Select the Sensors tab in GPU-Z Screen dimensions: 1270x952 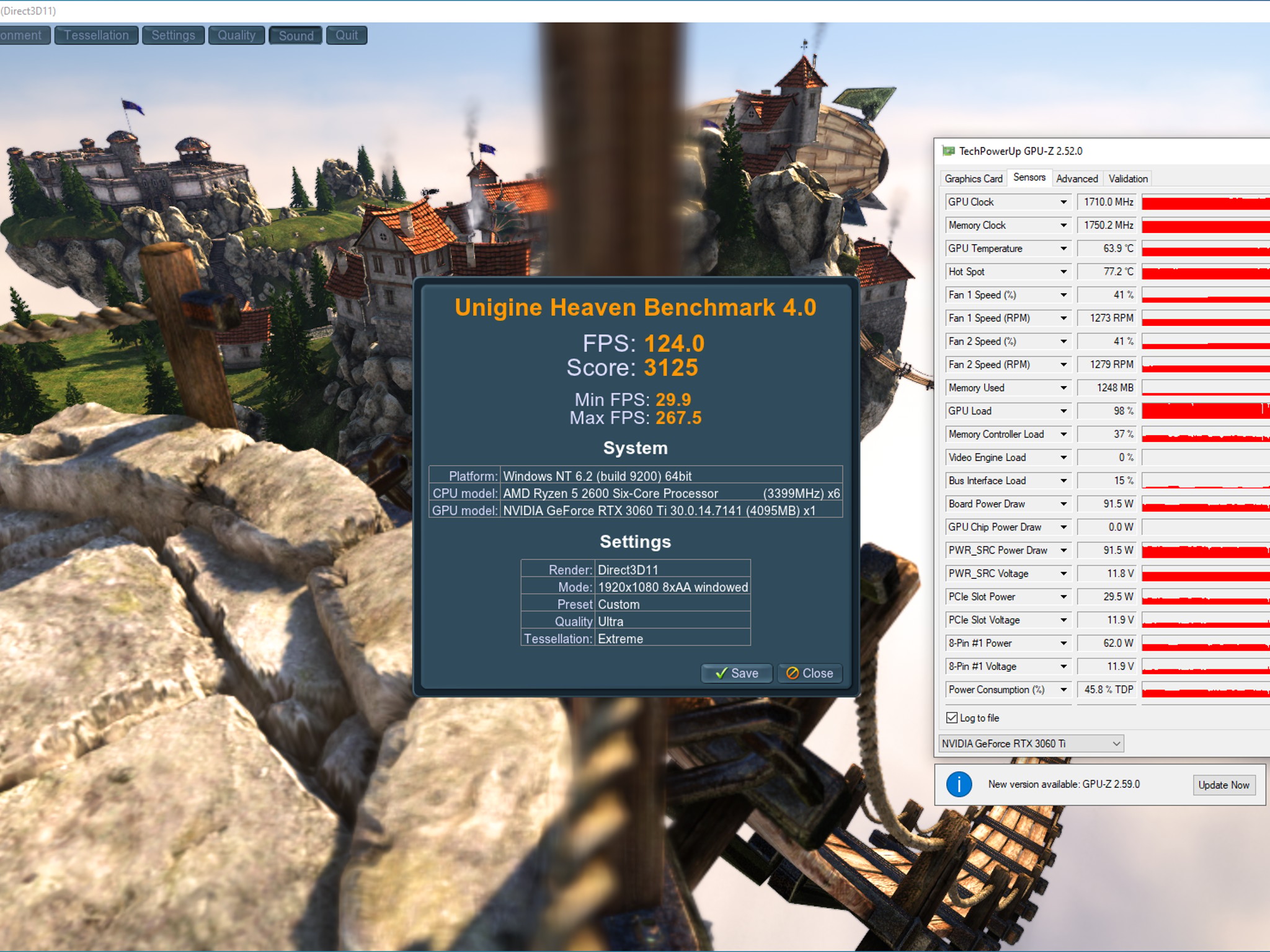pyautogui.click(x=1029, y=177)
